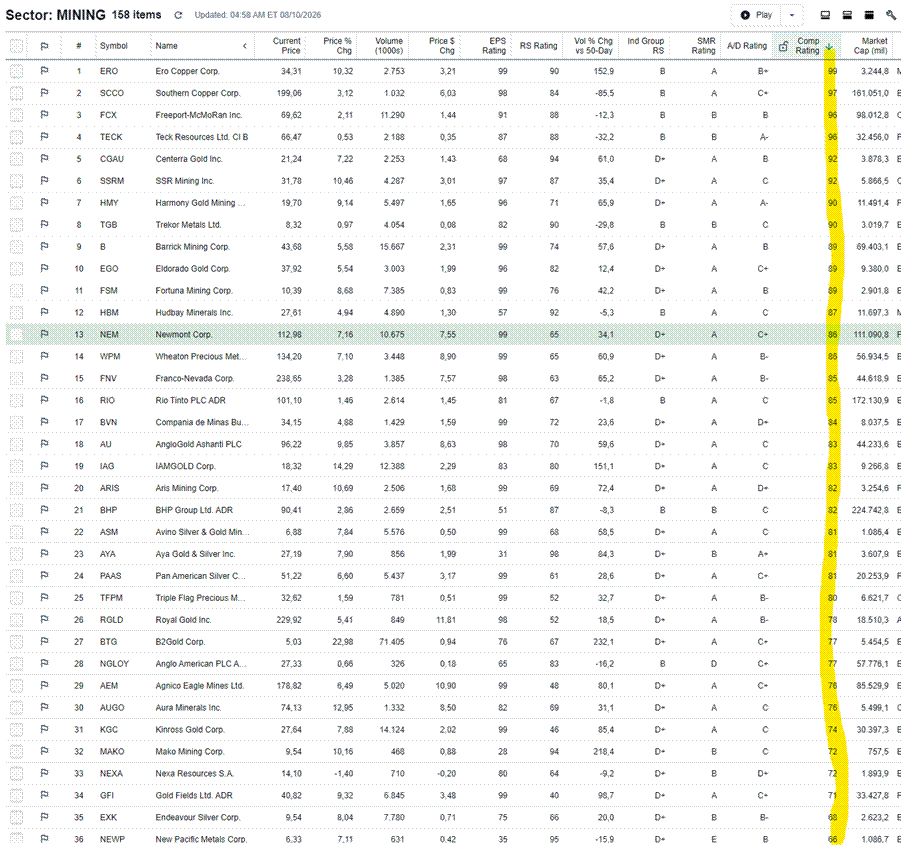Flag the BHP Group row
This screenshot has height=845, width=901.
pos(44,510)
